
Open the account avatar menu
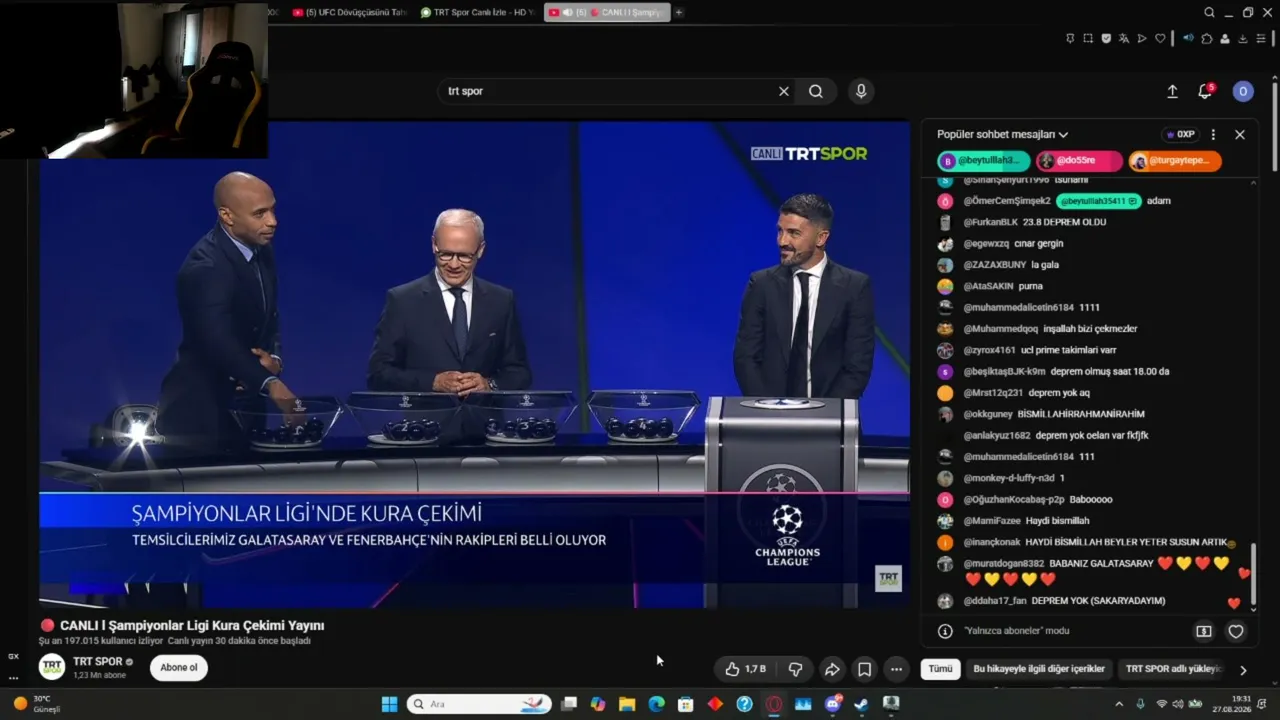click(1243, 91)
